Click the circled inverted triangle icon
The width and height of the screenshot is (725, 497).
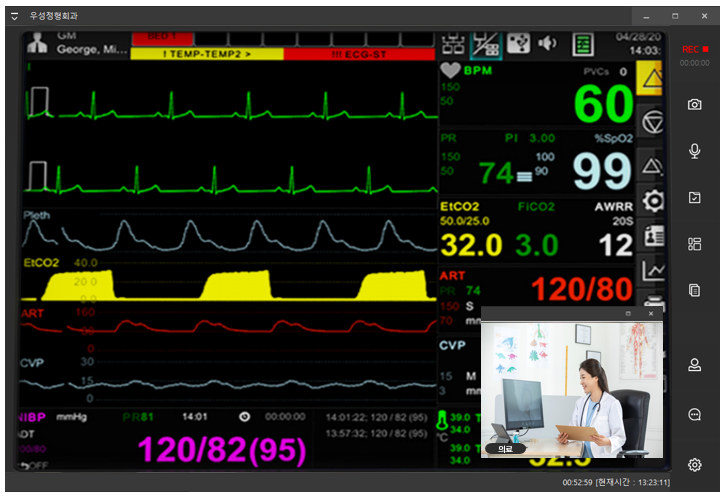point(652,123)
